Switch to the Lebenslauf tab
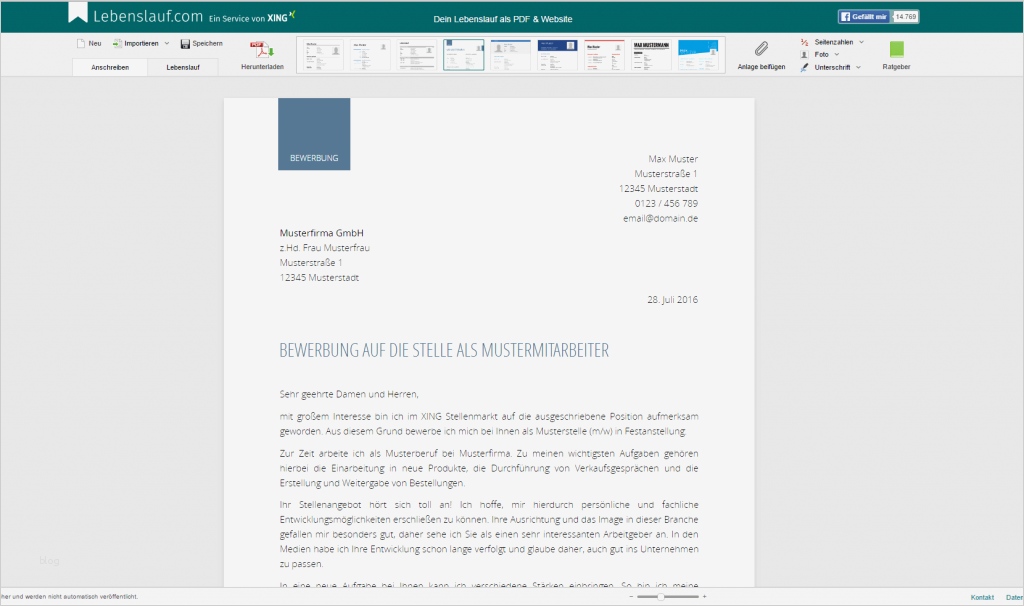 click(183, 67)
